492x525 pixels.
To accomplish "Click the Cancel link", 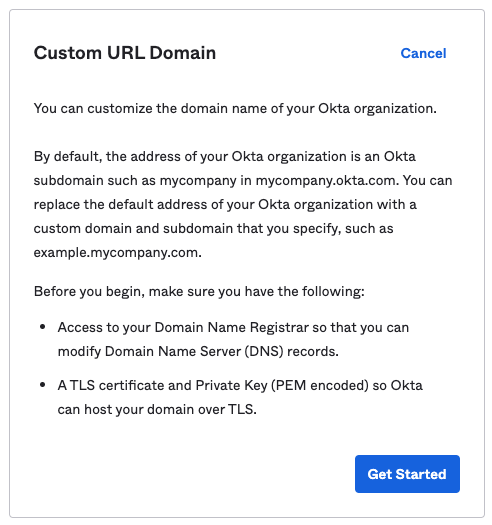I will click(423, 53).
